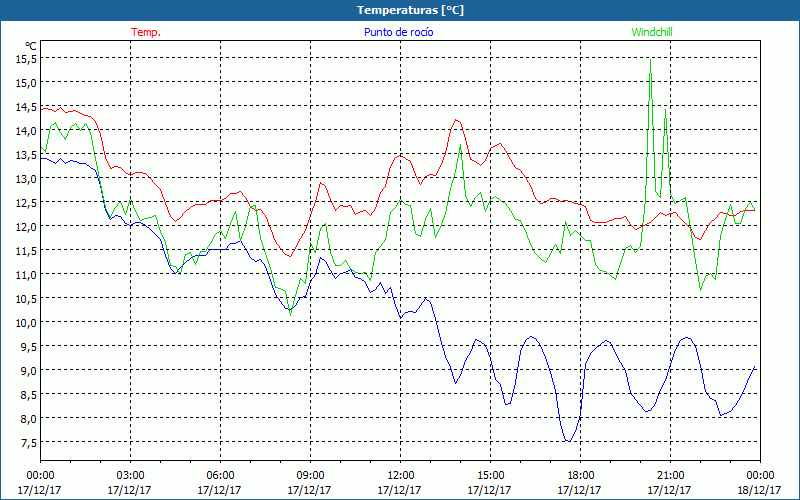800x500 pixels.
Task: Select the red 'Temp.' legend label
Action: (146, 32)
